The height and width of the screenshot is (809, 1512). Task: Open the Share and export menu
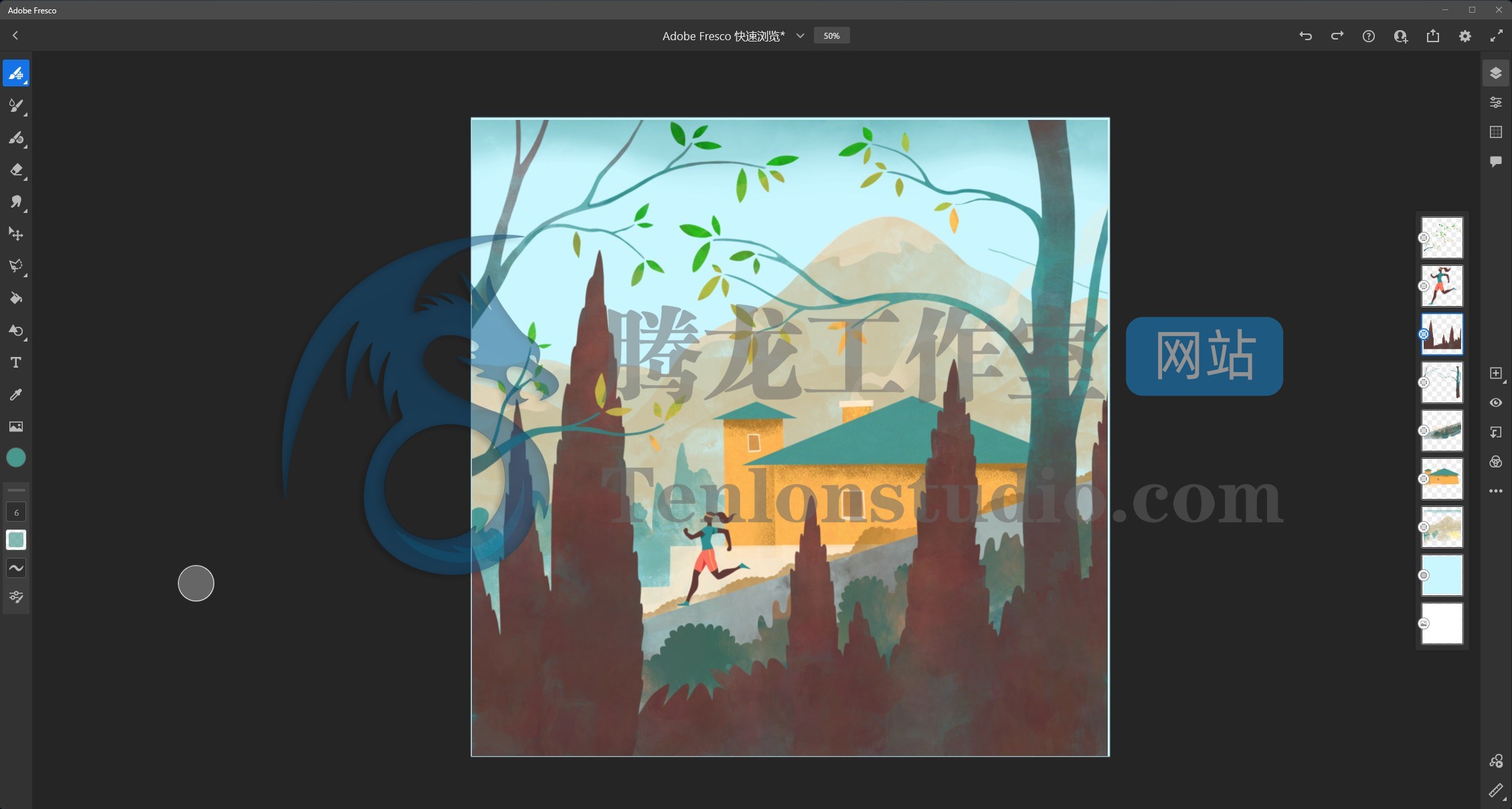1433,36
